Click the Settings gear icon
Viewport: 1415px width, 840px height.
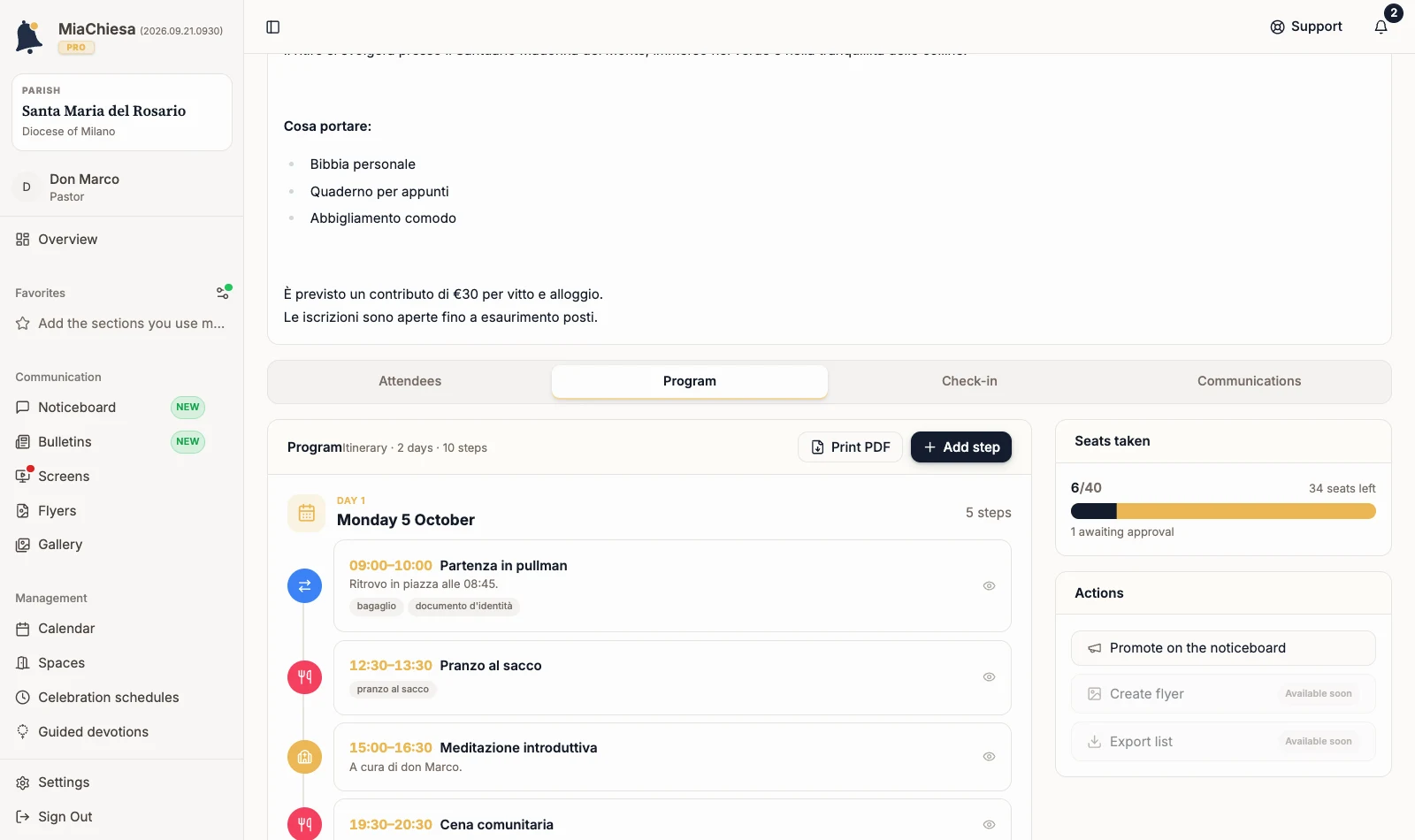click(x=23, y=783)
